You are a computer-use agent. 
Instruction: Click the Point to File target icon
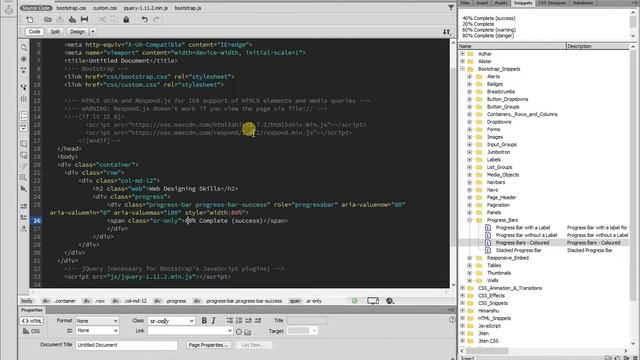pos(239,332)
